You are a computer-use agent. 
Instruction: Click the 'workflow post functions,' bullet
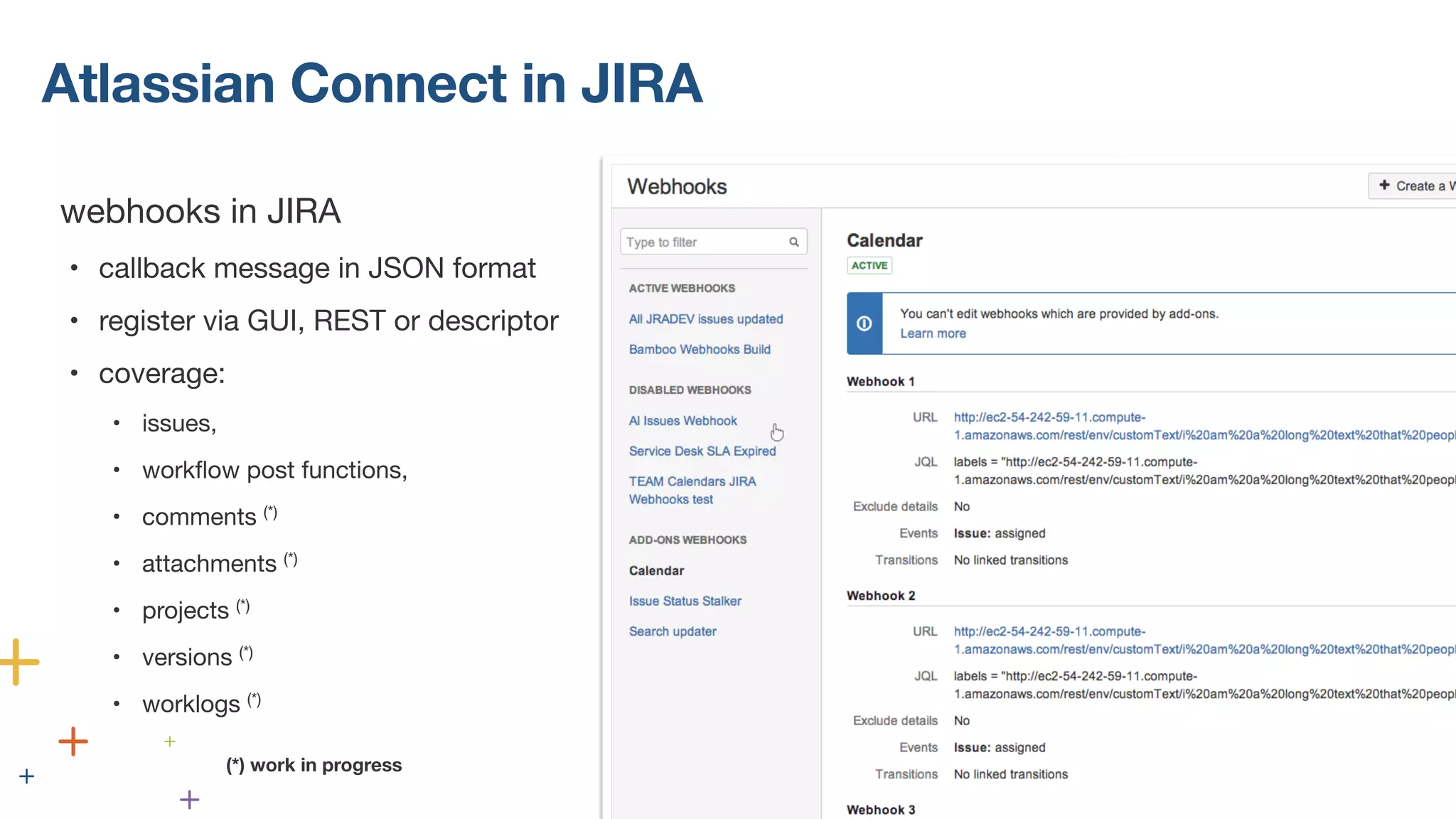(274, 470)
